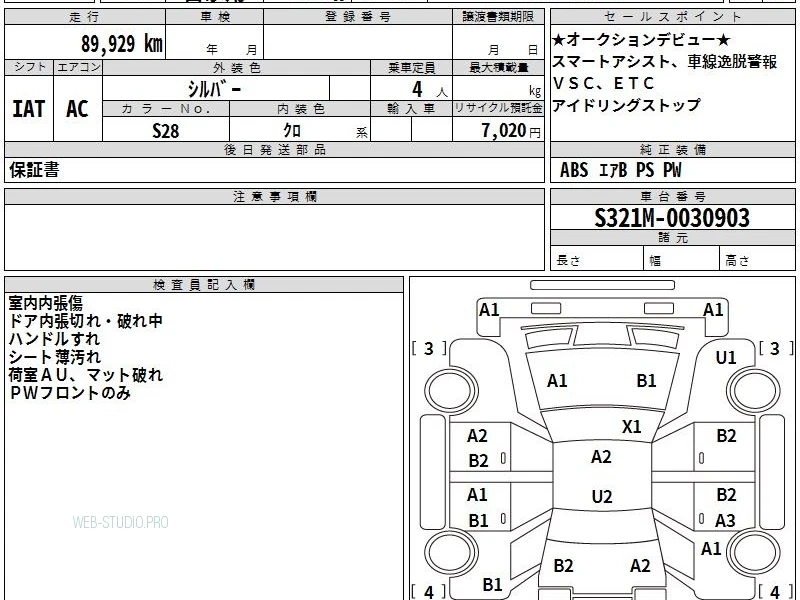Viewport: 800px width, 600px height.
Task: Select color code S28
Action: (x=166, y=131)
